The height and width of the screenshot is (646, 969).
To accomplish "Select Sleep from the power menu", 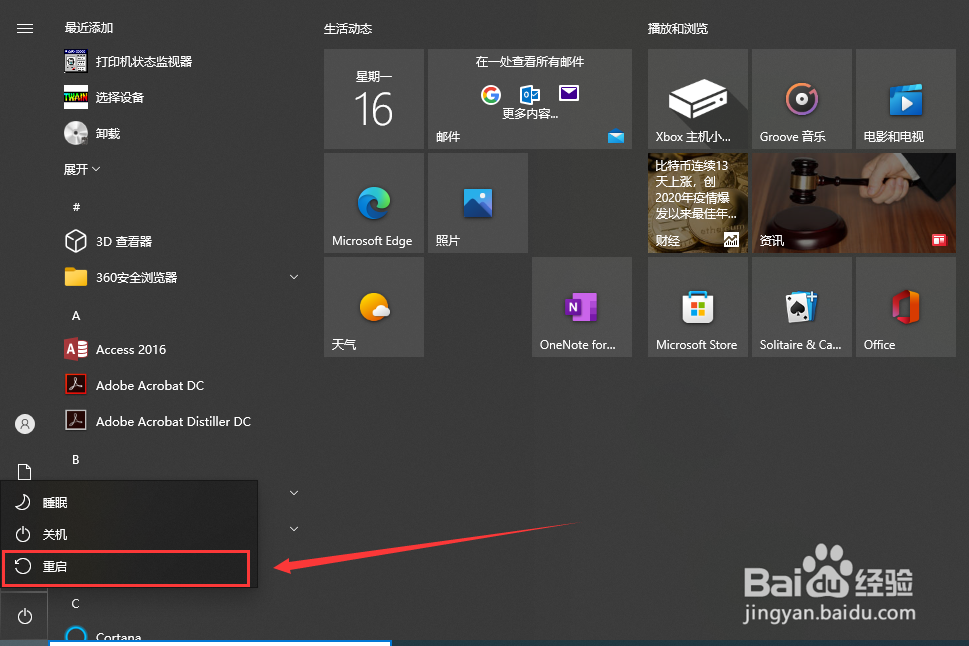I will click(x=129, y=502).
